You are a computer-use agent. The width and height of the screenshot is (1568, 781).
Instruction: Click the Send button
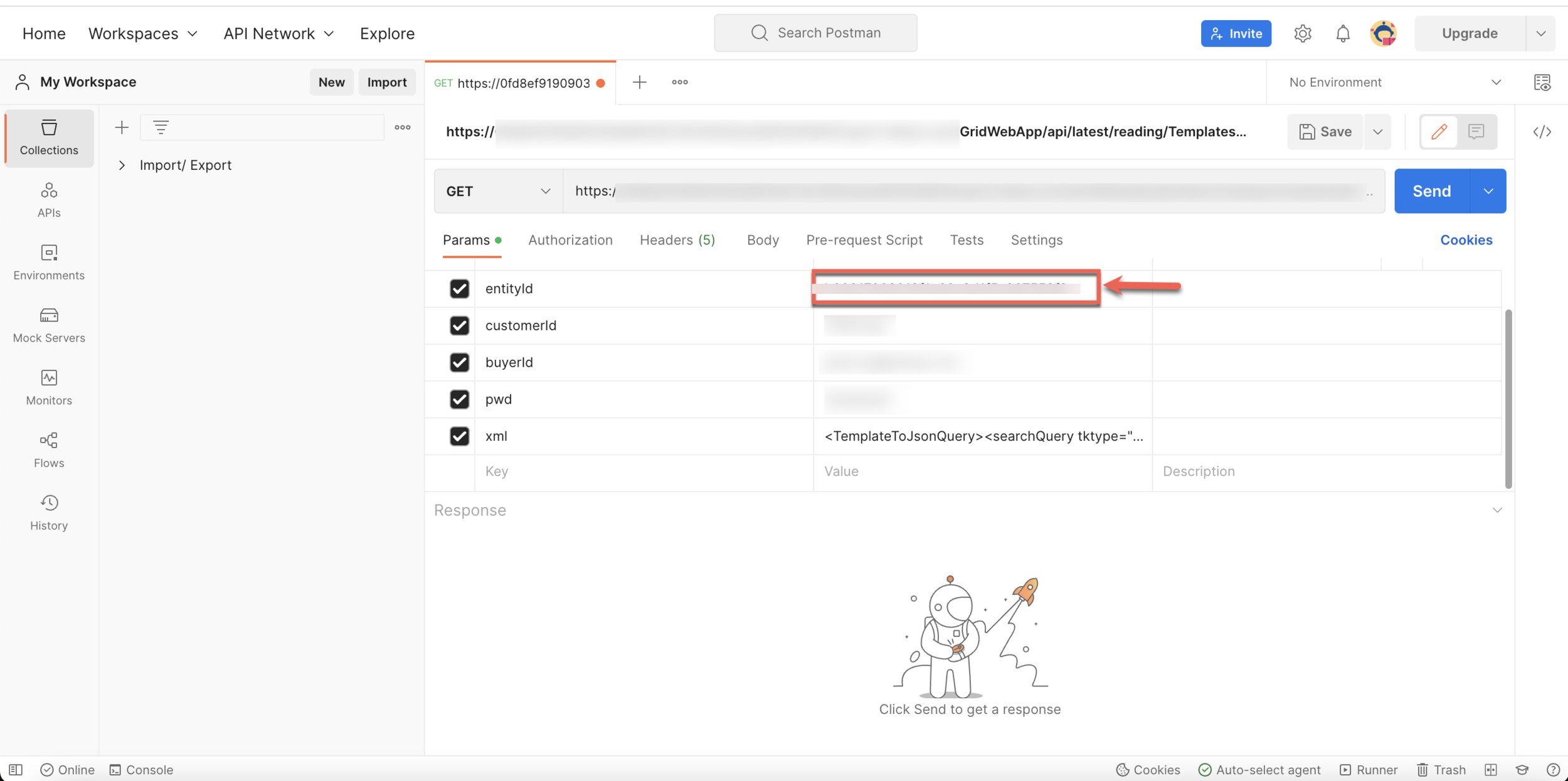coord(1431,191)
